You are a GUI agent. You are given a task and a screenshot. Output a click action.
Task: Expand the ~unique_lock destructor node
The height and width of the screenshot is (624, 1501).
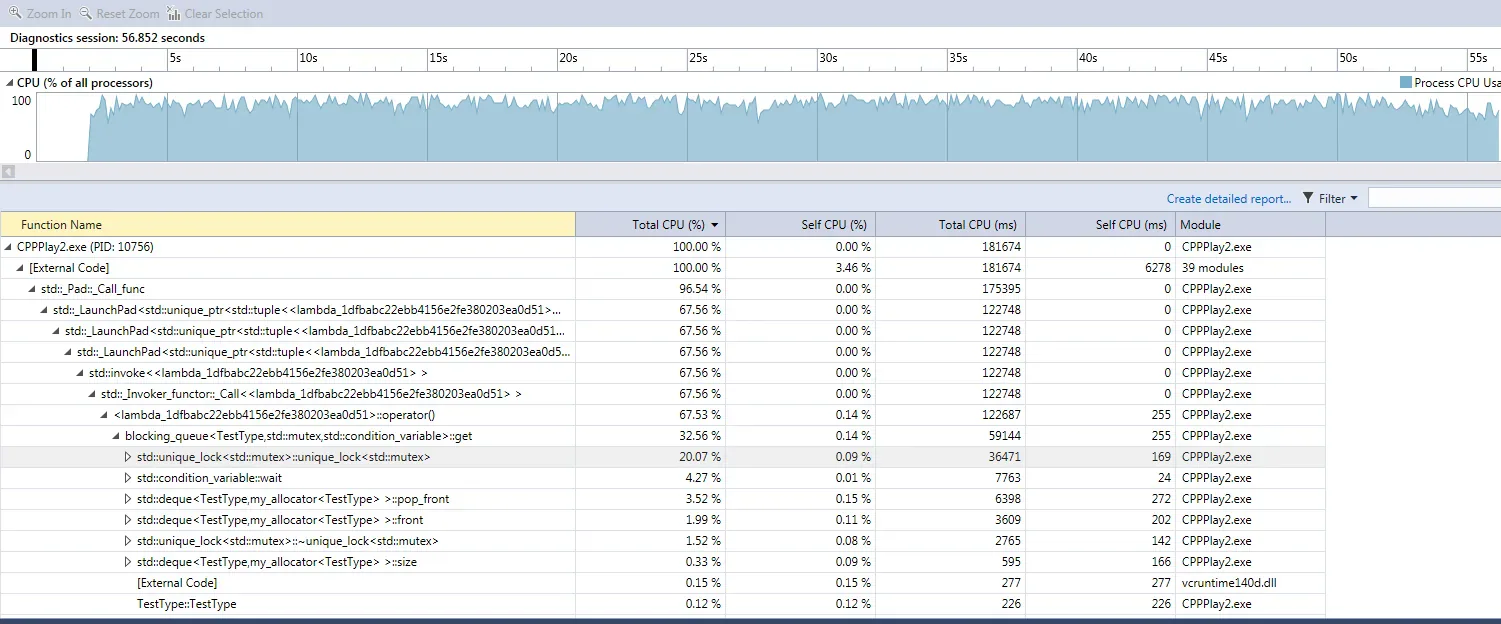click(128, 541)
